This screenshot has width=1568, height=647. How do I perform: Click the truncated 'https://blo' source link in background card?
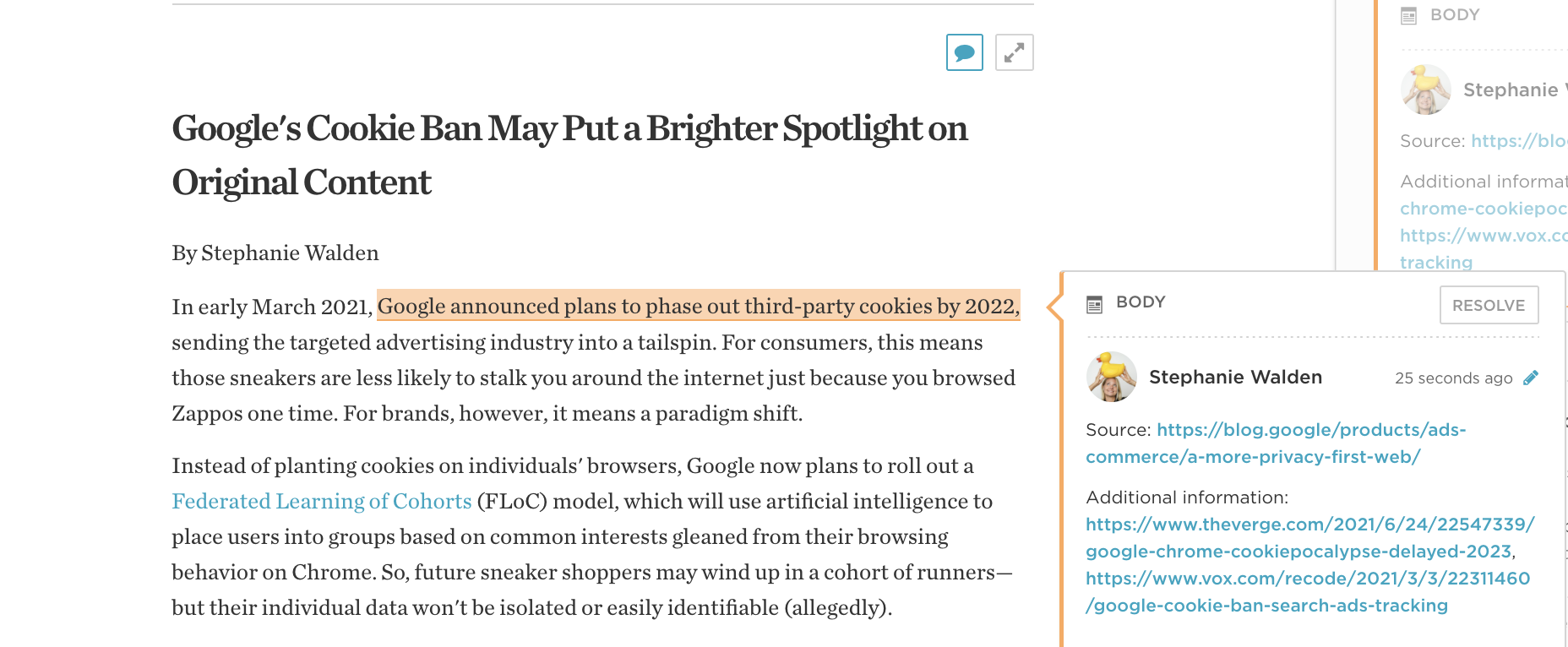[1518, 141]
